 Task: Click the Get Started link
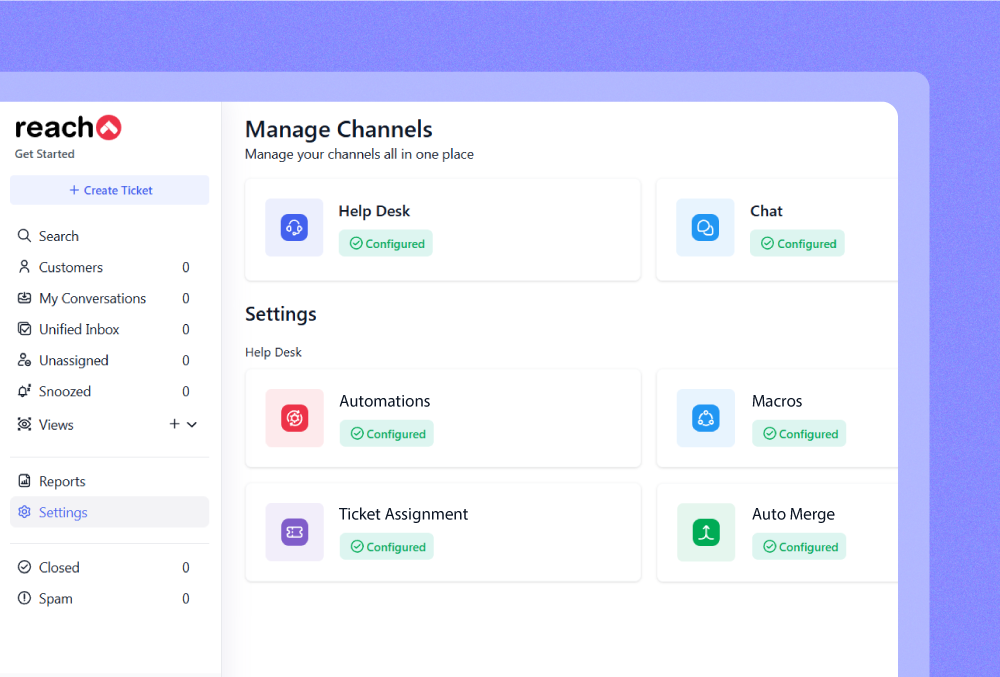coord(44,154)
